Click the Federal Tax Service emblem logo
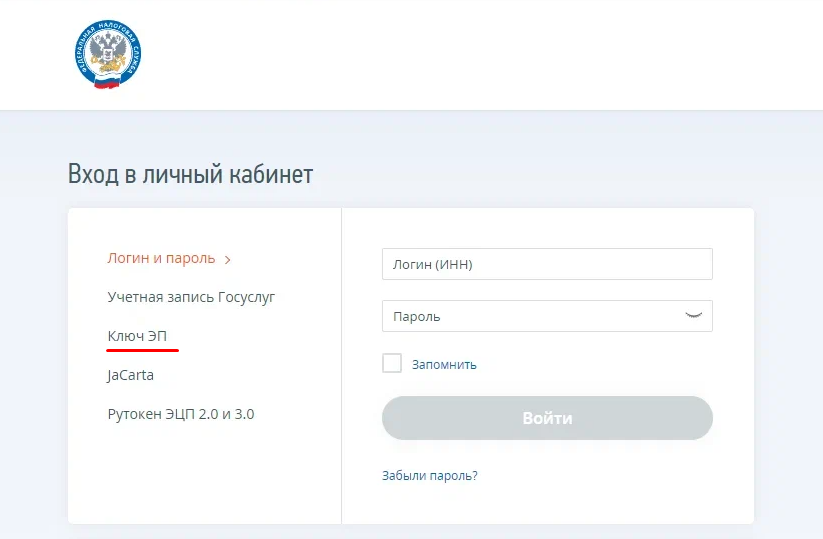 pos(108,54)
